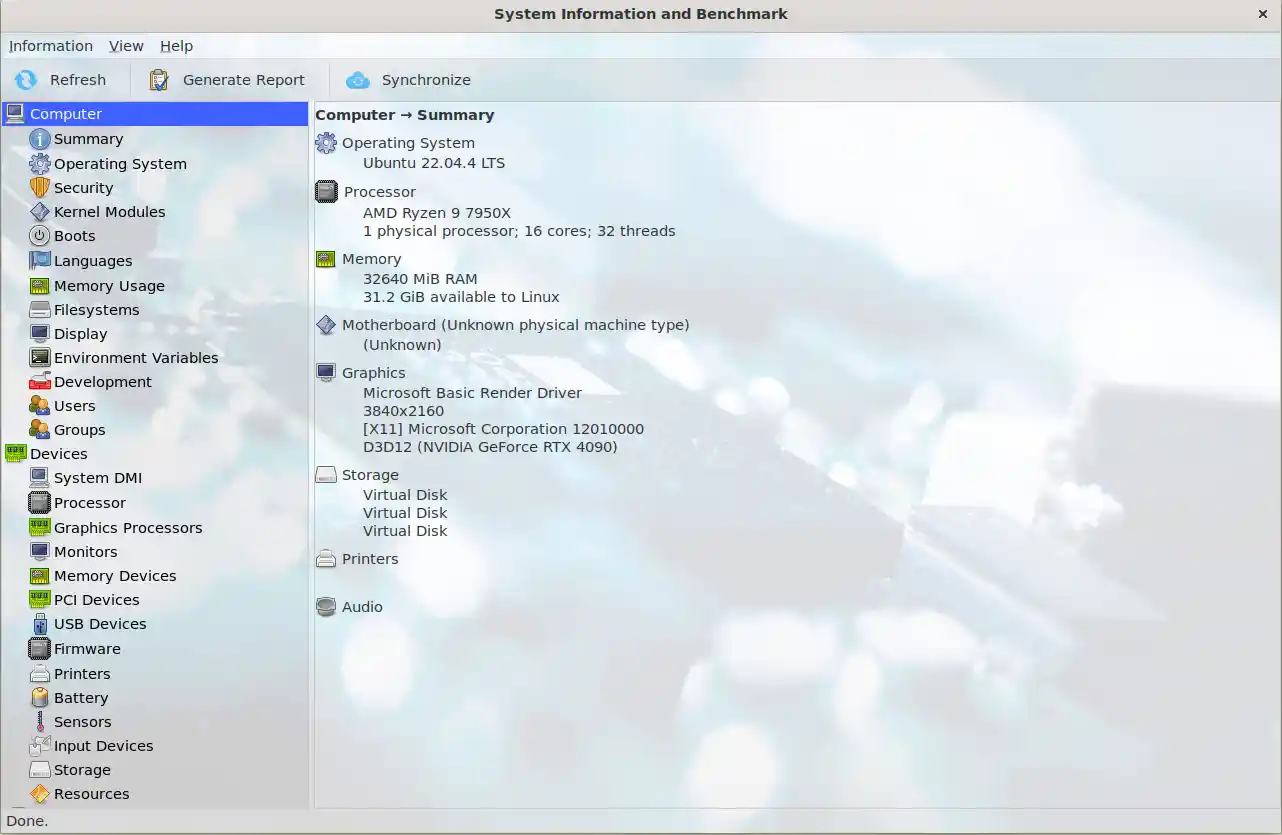
Task: Open the View menu
Action: tap(126, 46)
